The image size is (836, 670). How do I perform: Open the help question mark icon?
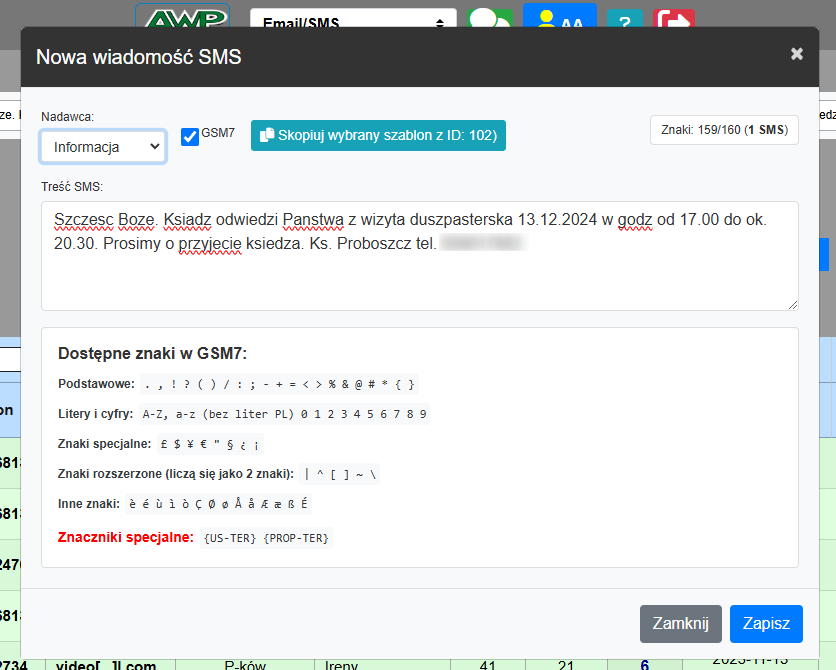[625, 20]
